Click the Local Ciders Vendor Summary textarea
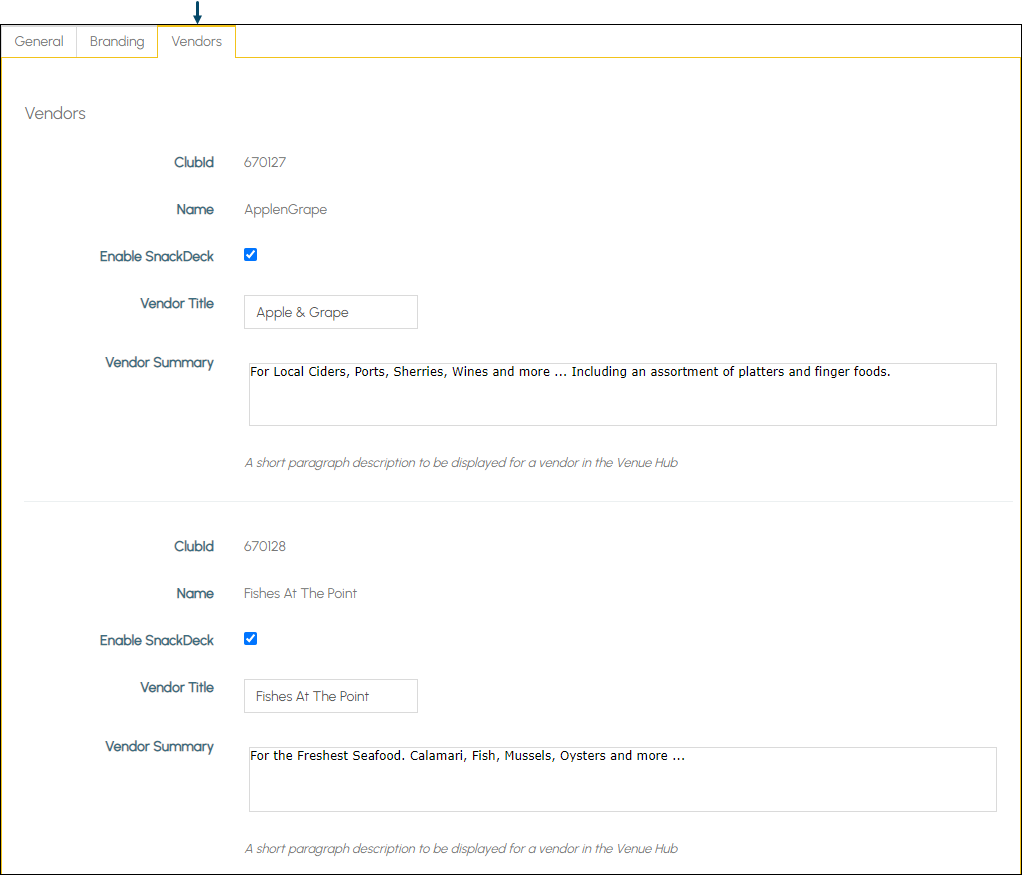Image resolution: width=1022 pixels, height=875 pixels. coord(622,394)
